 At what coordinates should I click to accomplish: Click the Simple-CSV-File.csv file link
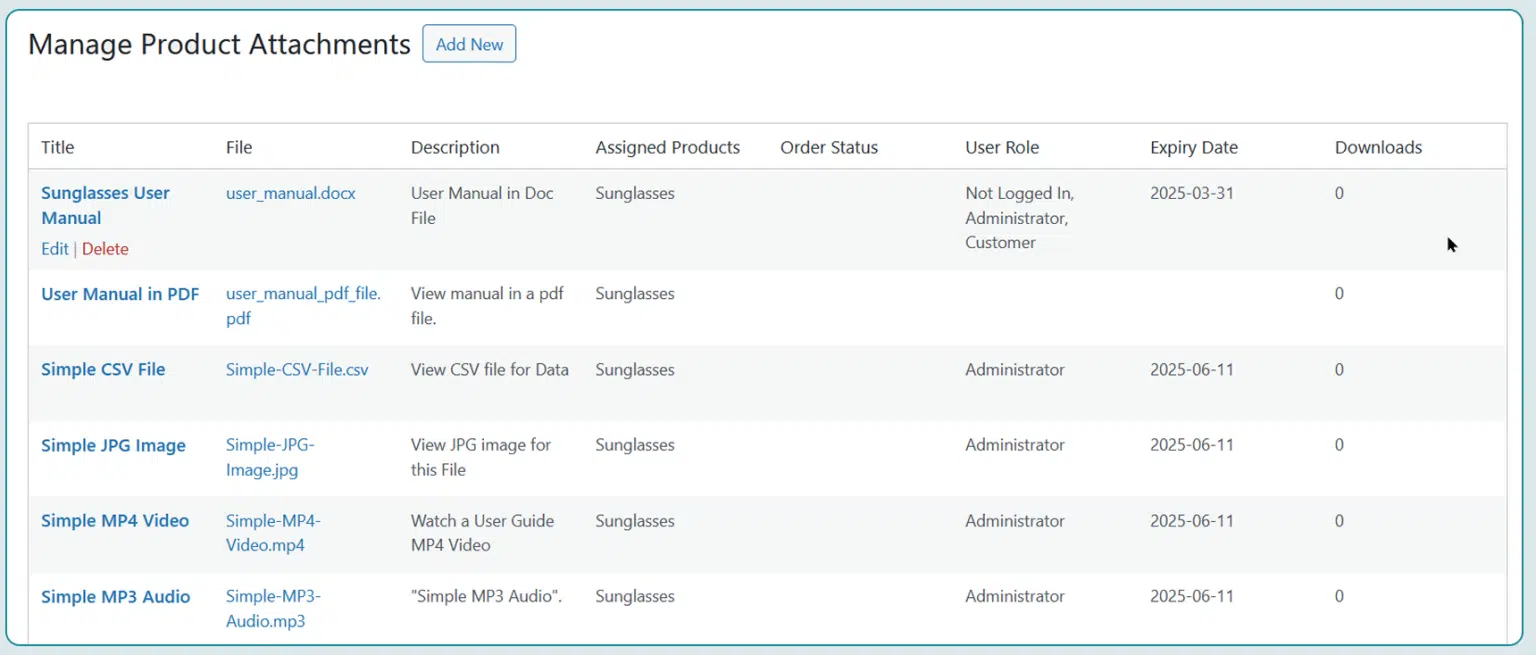(297, 370)
